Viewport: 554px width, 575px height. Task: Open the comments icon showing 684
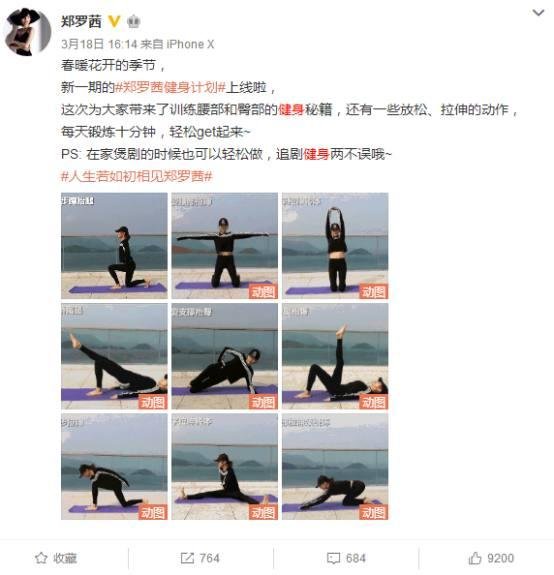pyautogui.click(x=333, y=558)
